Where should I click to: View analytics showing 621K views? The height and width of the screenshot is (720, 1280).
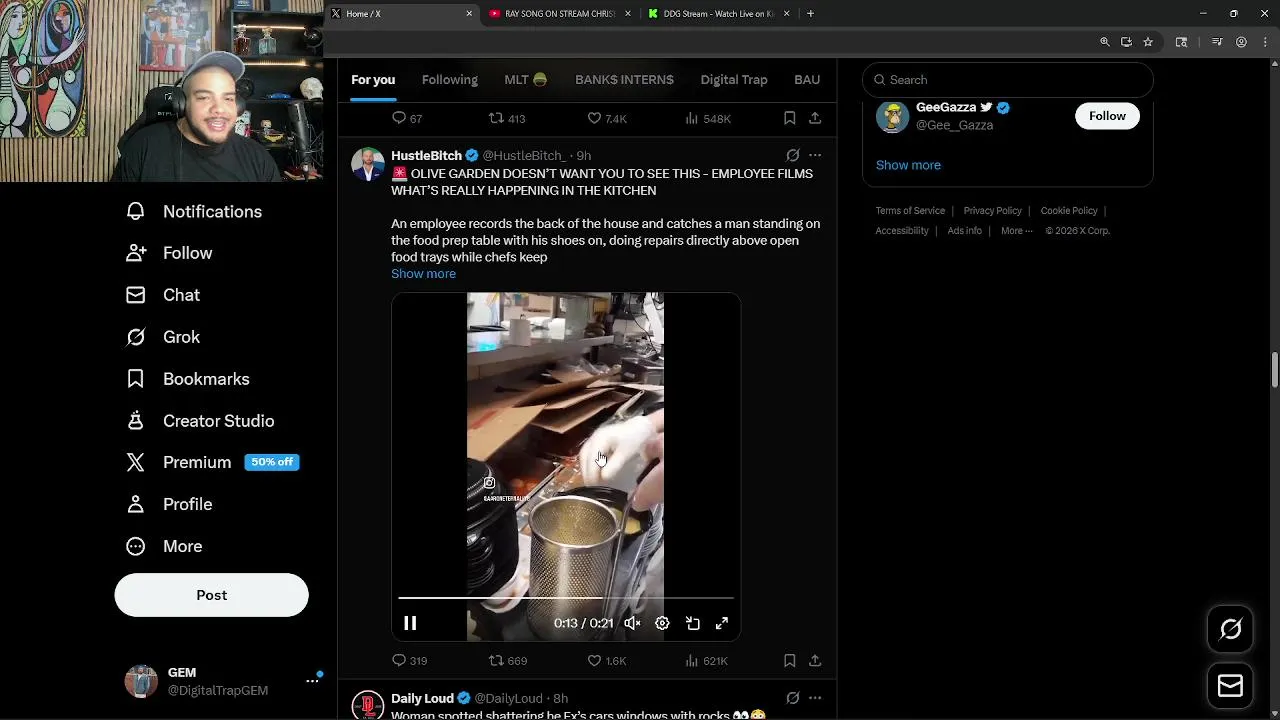tap(706, 660)
